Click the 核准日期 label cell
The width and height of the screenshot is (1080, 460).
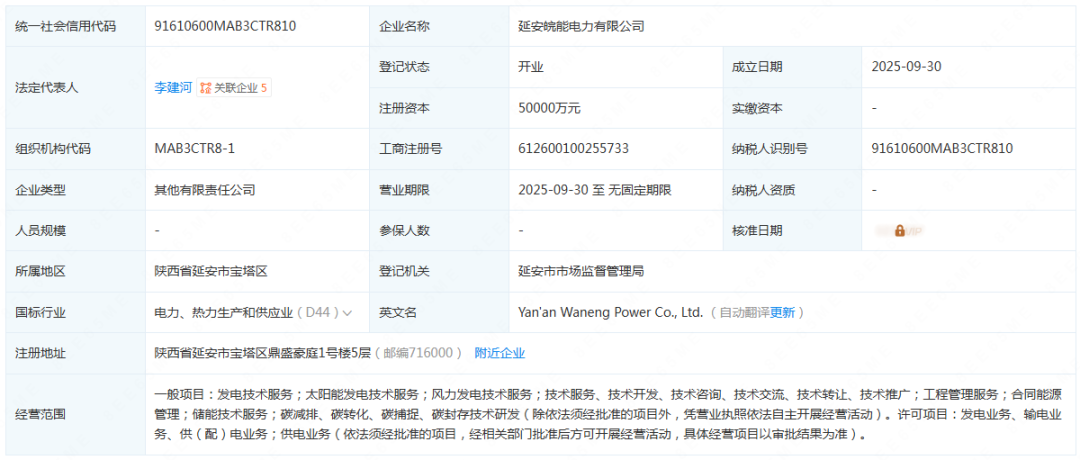(x=792, y=231)
